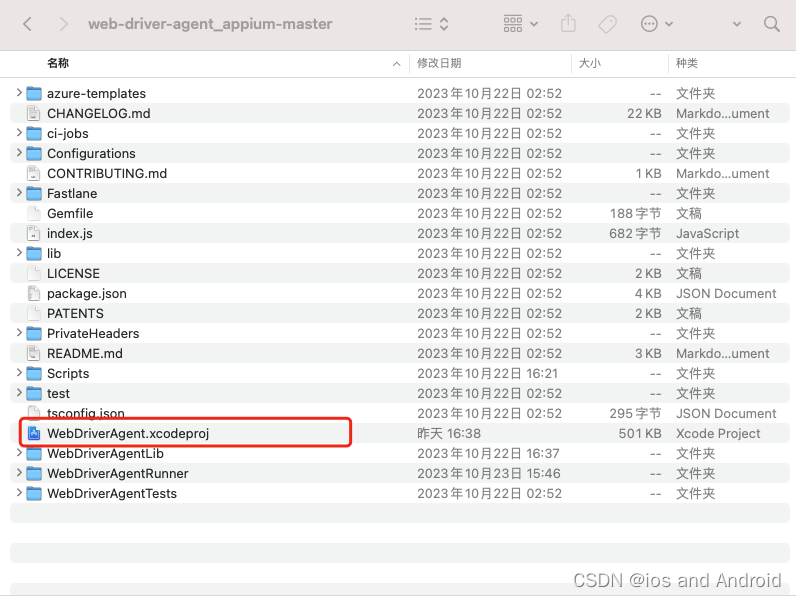Select the file name README.md

[85, 353]
